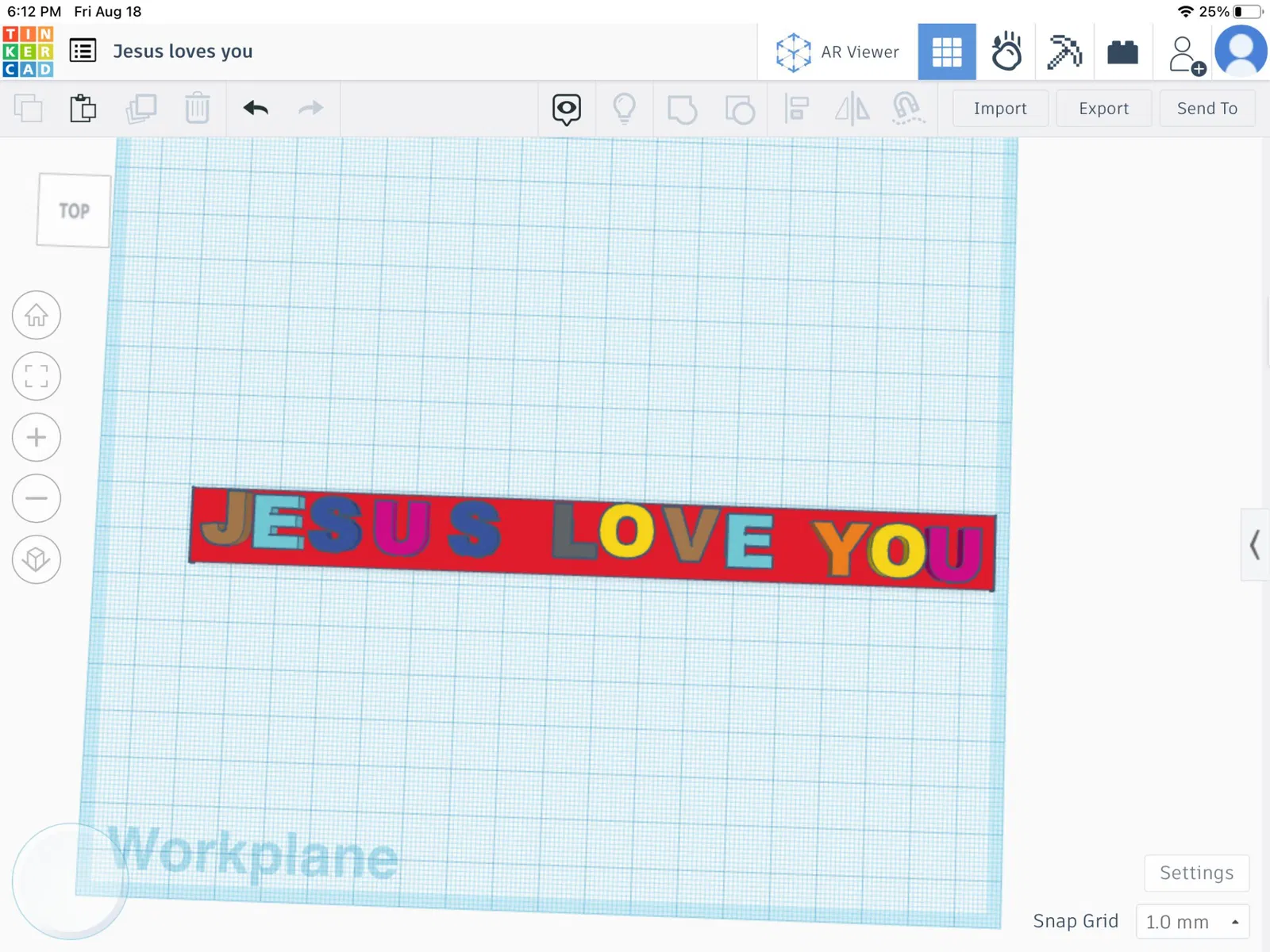Switch to Blocks pickaxe view
Image resolution: width=1270 pixels, height=952 pixels.
pyautogui.click(x=1064, y=52)
